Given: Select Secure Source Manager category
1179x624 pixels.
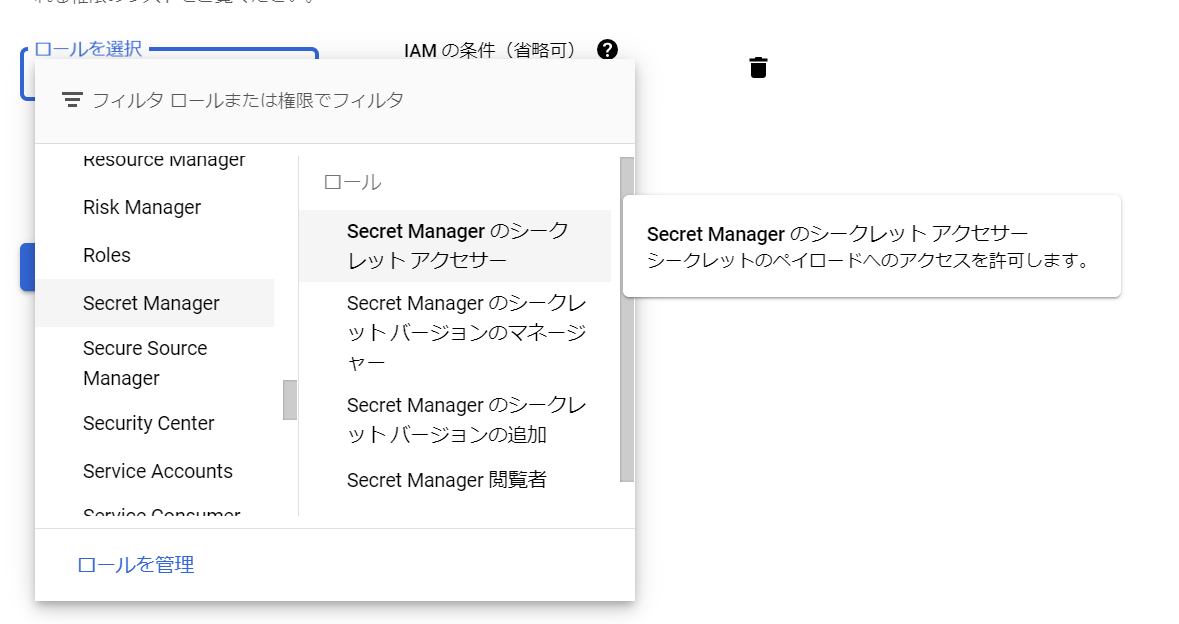Looking at the screenshot, I should pyautogui.click(x=154, y=363).
